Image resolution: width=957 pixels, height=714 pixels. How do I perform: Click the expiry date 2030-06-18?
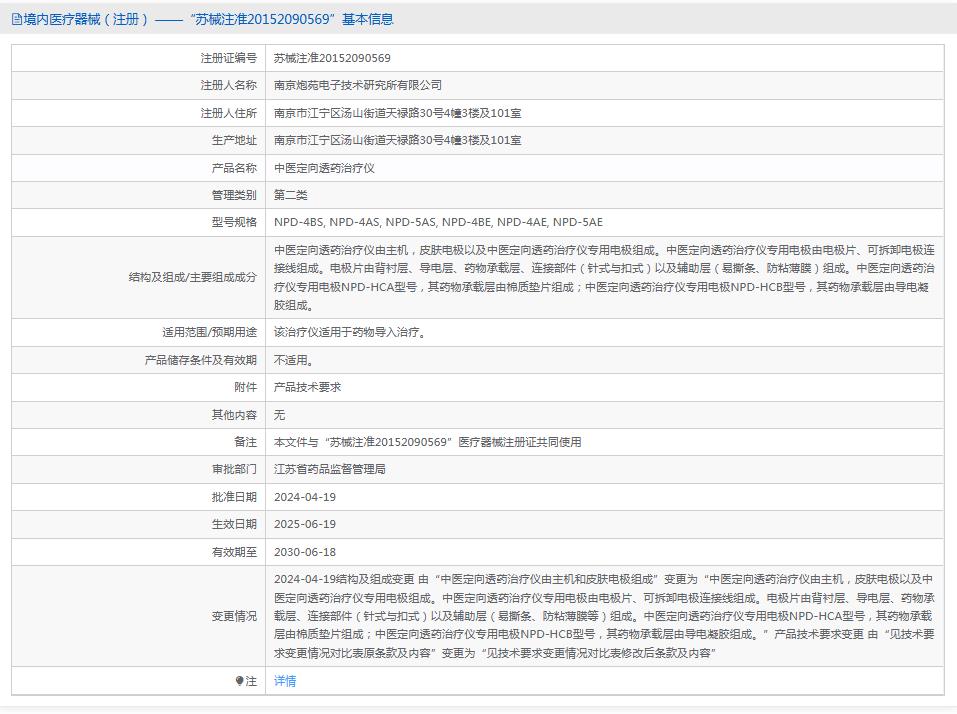click(x=305, y=552)
